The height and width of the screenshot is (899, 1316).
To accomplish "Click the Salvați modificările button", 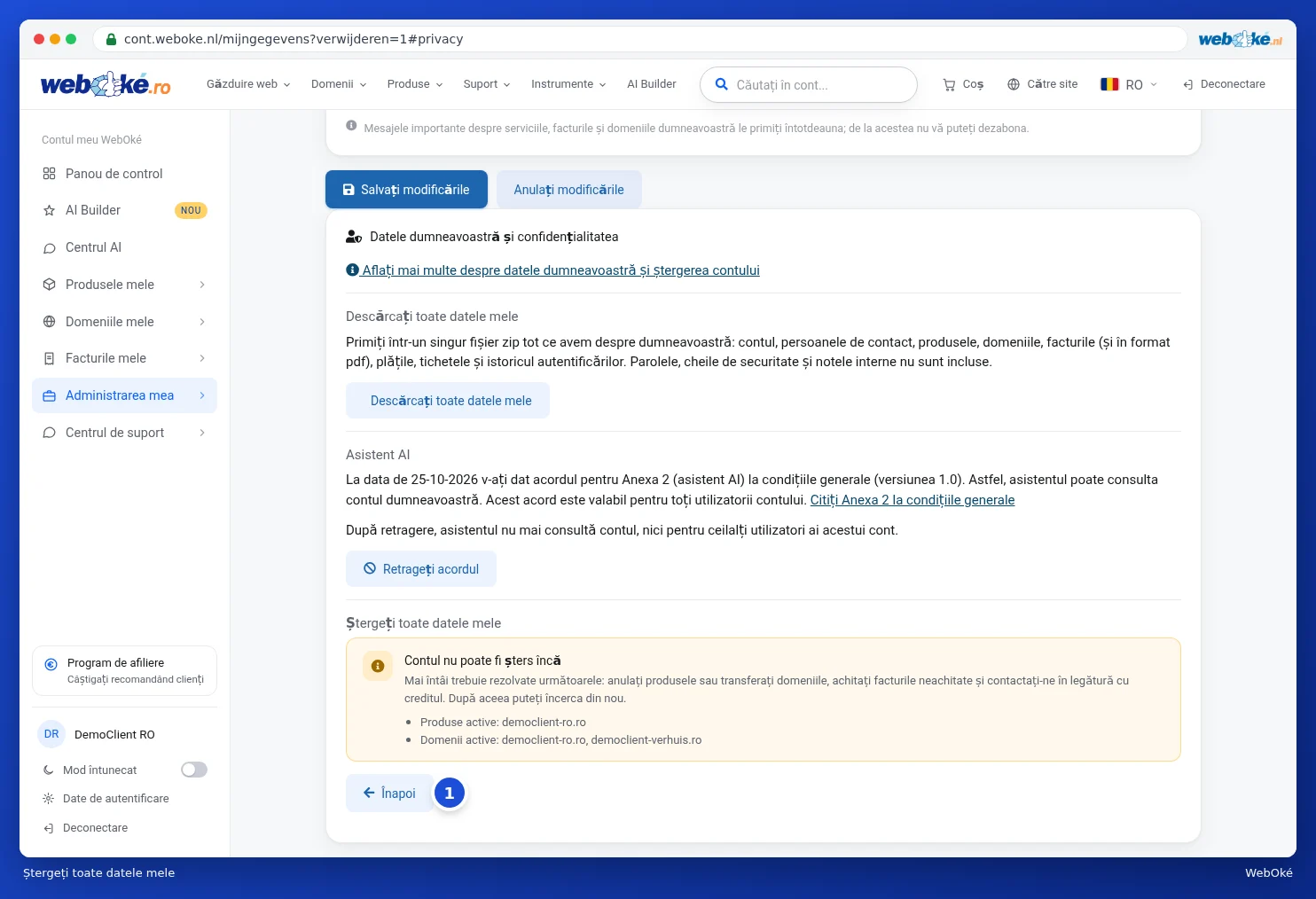I will coord(406,190).
